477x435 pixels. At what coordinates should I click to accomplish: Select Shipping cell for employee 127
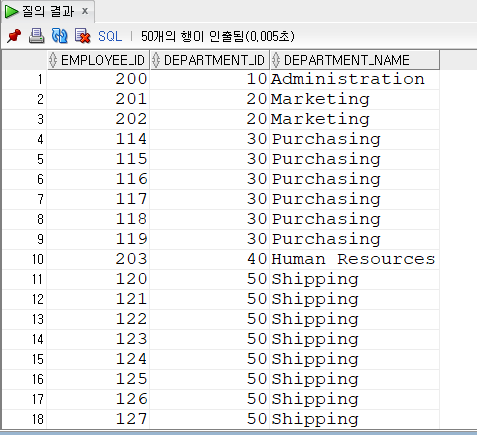(355, 419)
